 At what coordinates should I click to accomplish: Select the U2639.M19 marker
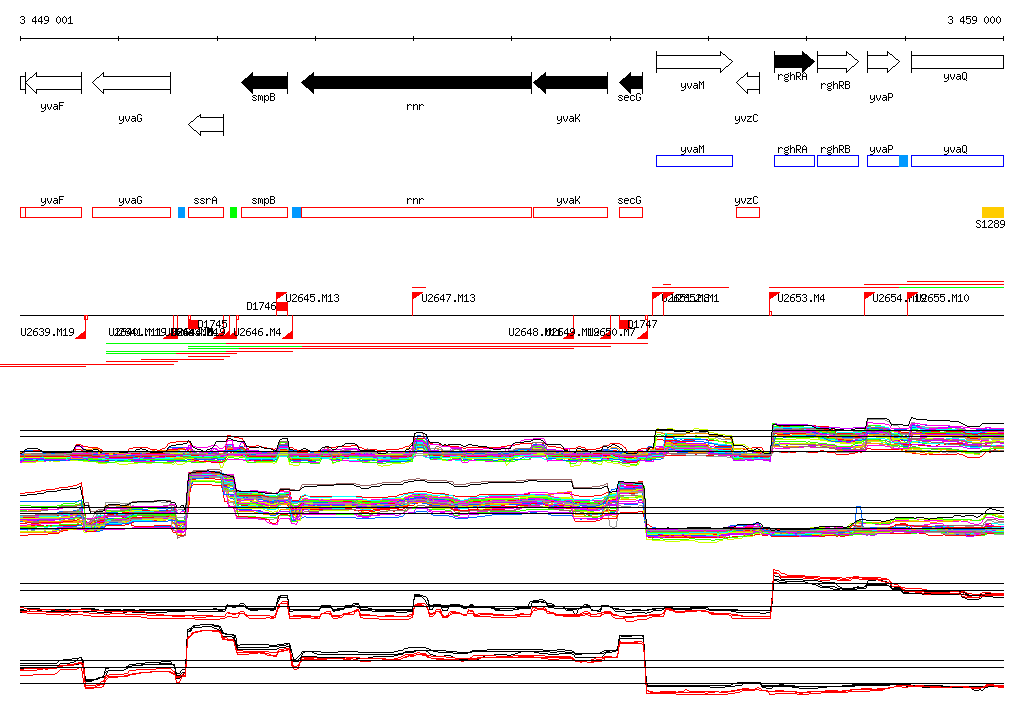82,334
